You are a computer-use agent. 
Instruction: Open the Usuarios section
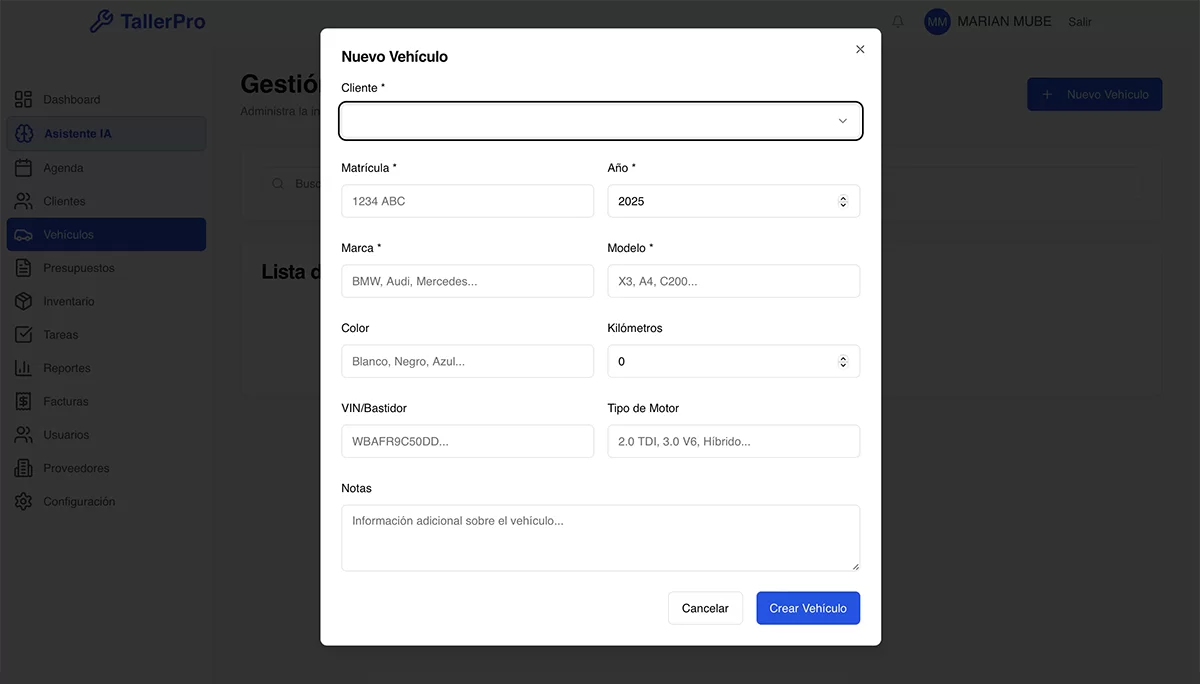(106, 435)
